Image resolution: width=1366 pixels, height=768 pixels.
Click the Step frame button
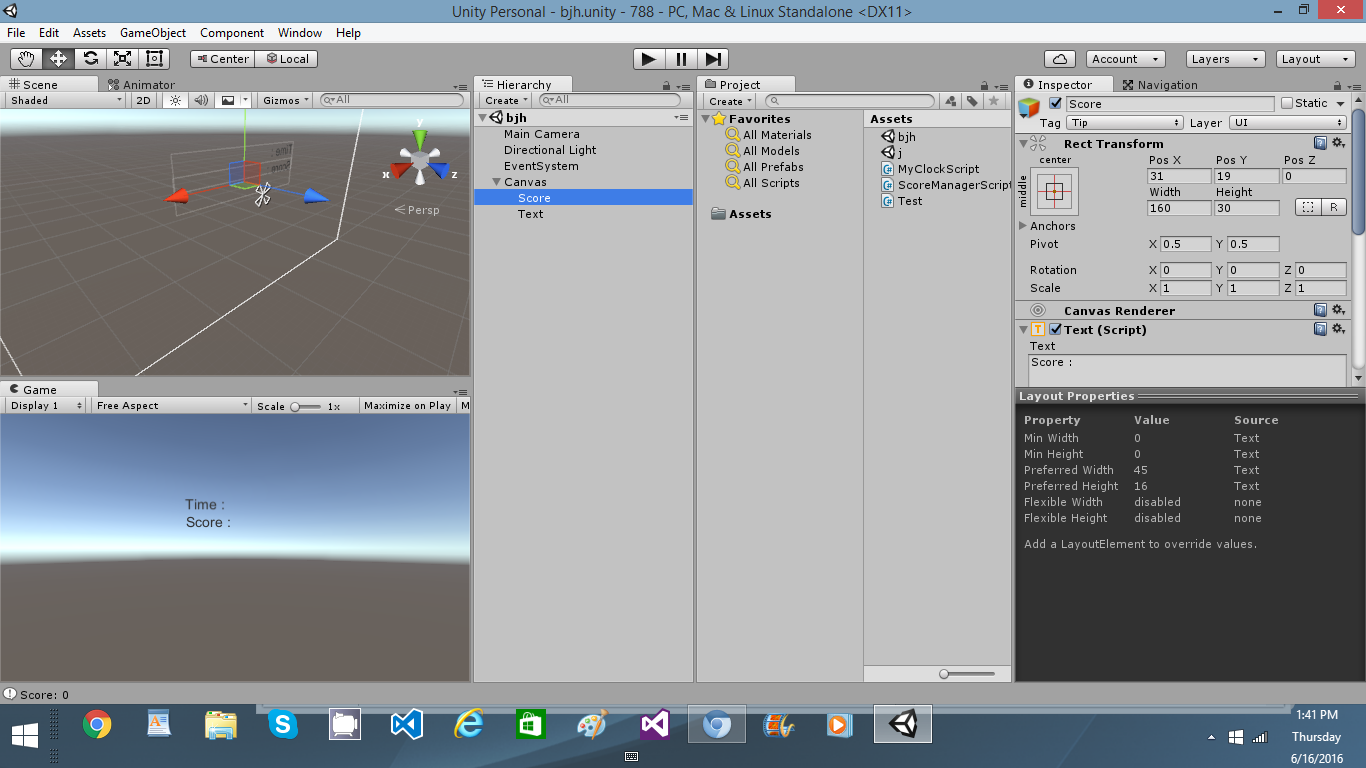(x=713, y=59)
